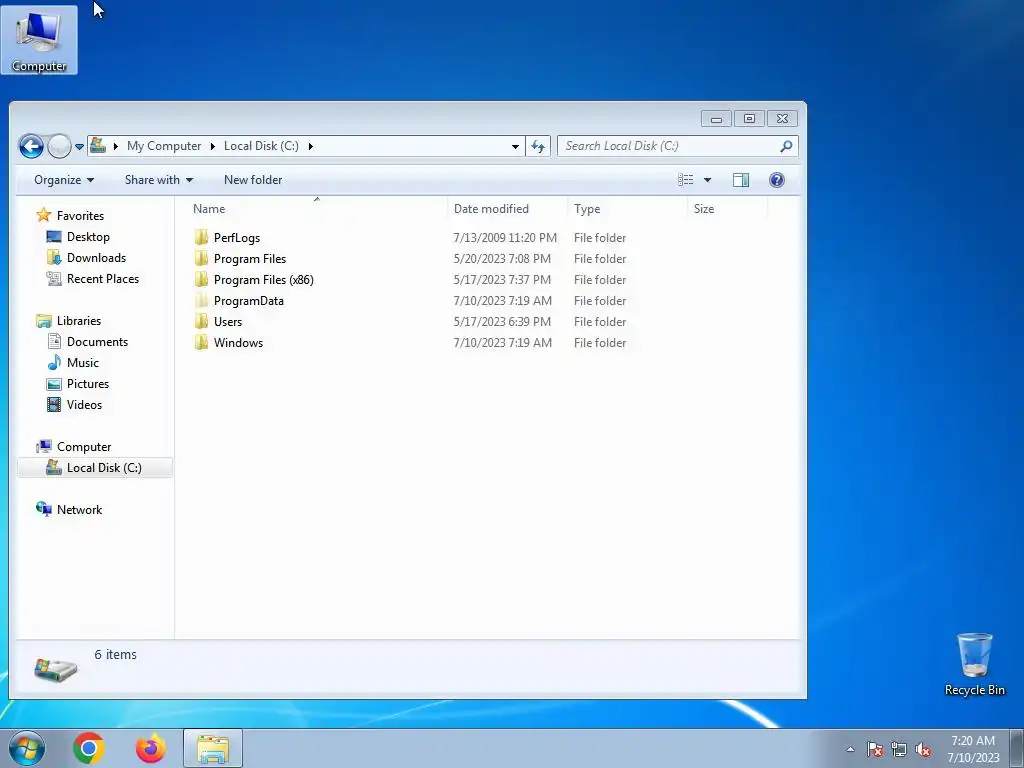Viewport: 1024px width, 768px height.
Task: Select the ProgramData name text
Action: pyautogui.click(x=248, y=300)
